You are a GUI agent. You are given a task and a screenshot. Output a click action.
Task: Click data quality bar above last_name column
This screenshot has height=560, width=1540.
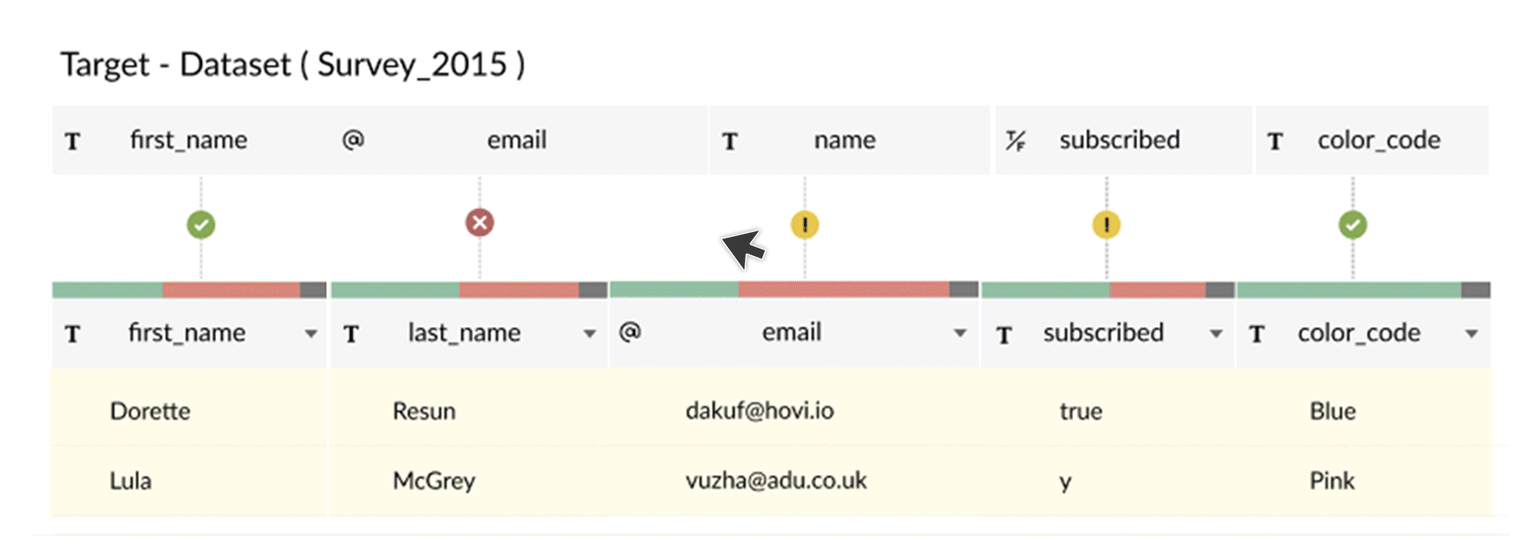click(x=469, y=290)
